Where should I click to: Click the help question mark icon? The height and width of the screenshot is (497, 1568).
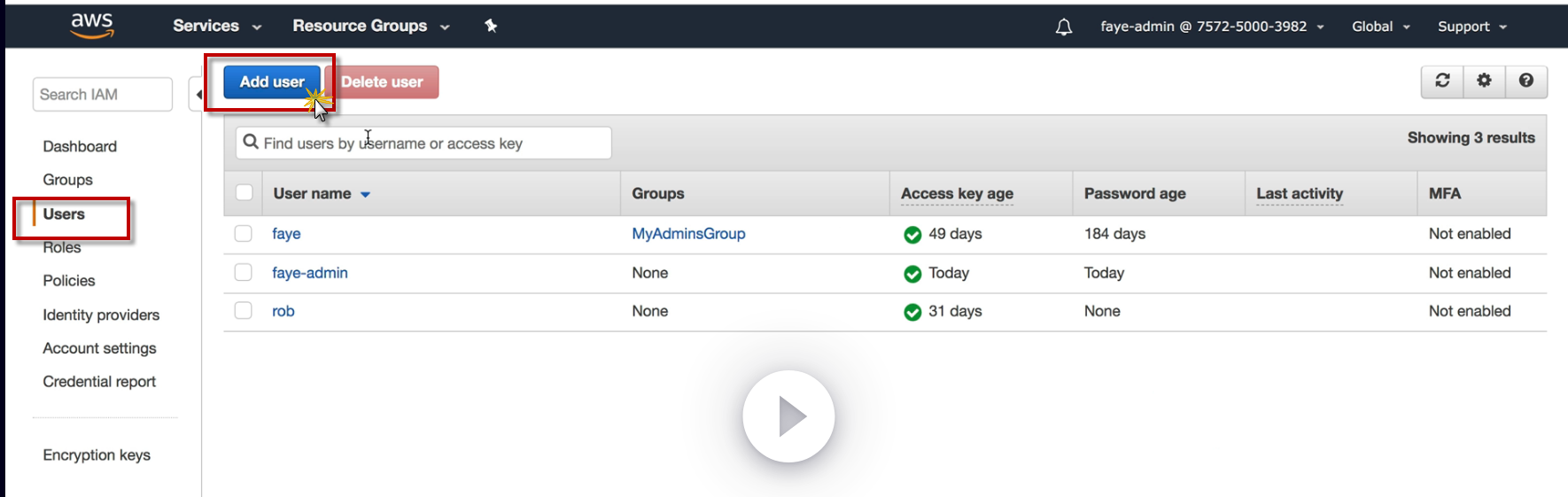click(1526, 81)
